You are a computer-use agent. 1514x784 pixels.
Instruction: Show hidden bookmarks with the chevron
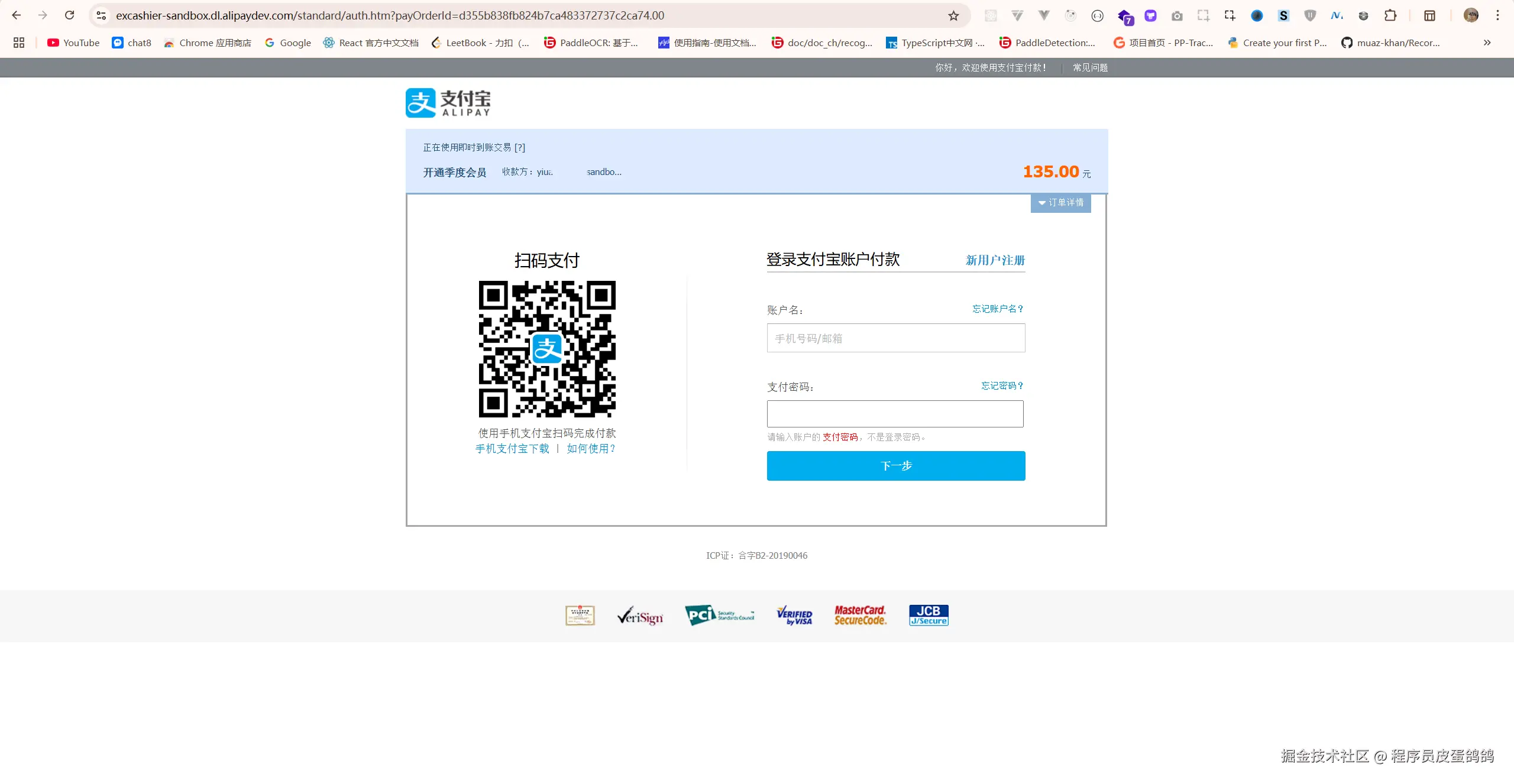1486,43
